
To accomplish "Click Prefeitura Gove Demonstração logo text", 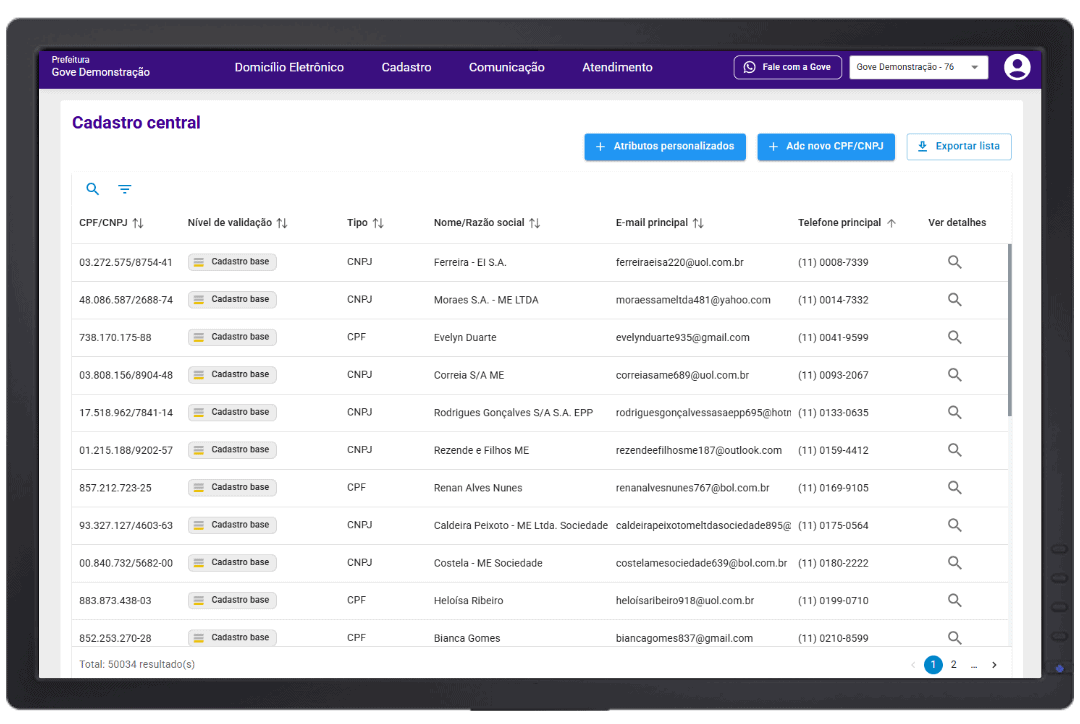I will click(101, 67).
